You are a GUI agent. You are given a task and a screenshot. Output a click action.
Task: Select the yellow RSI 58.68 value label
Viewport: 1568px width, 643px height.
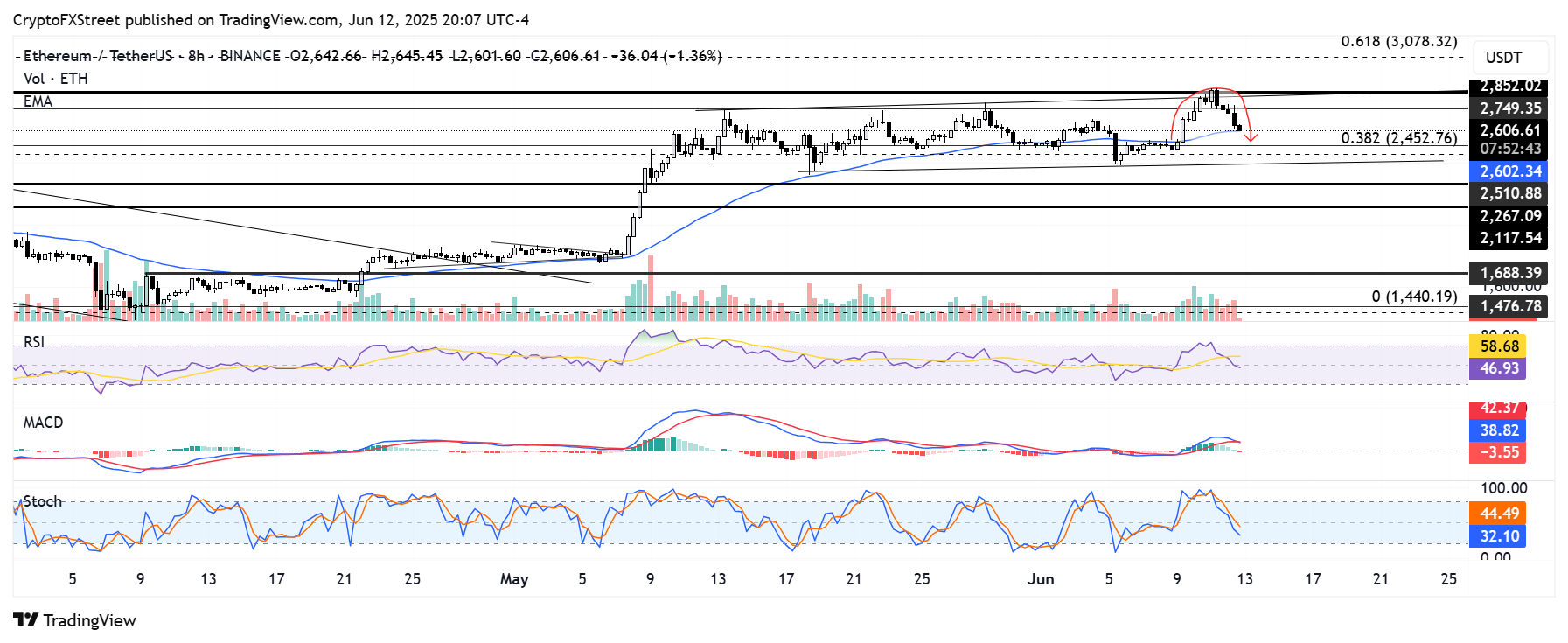(1498, 346)
